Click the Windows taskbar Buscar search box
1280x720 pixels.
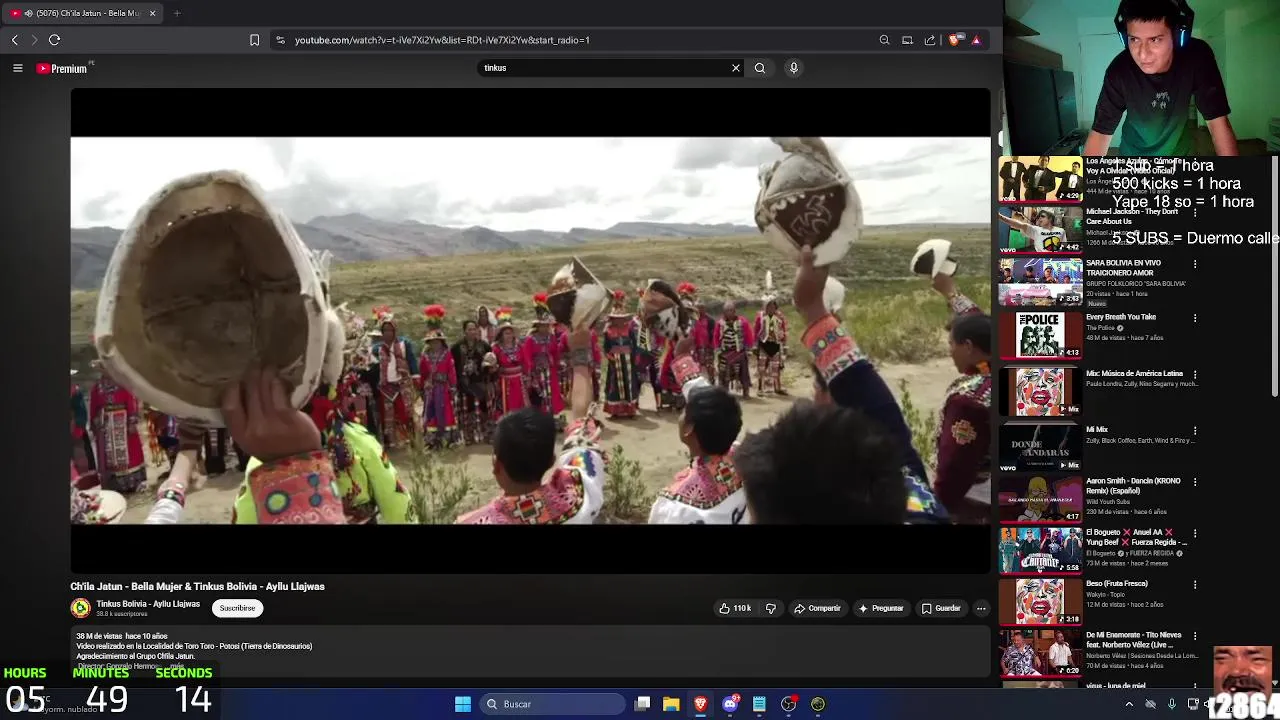coord(551,704)
